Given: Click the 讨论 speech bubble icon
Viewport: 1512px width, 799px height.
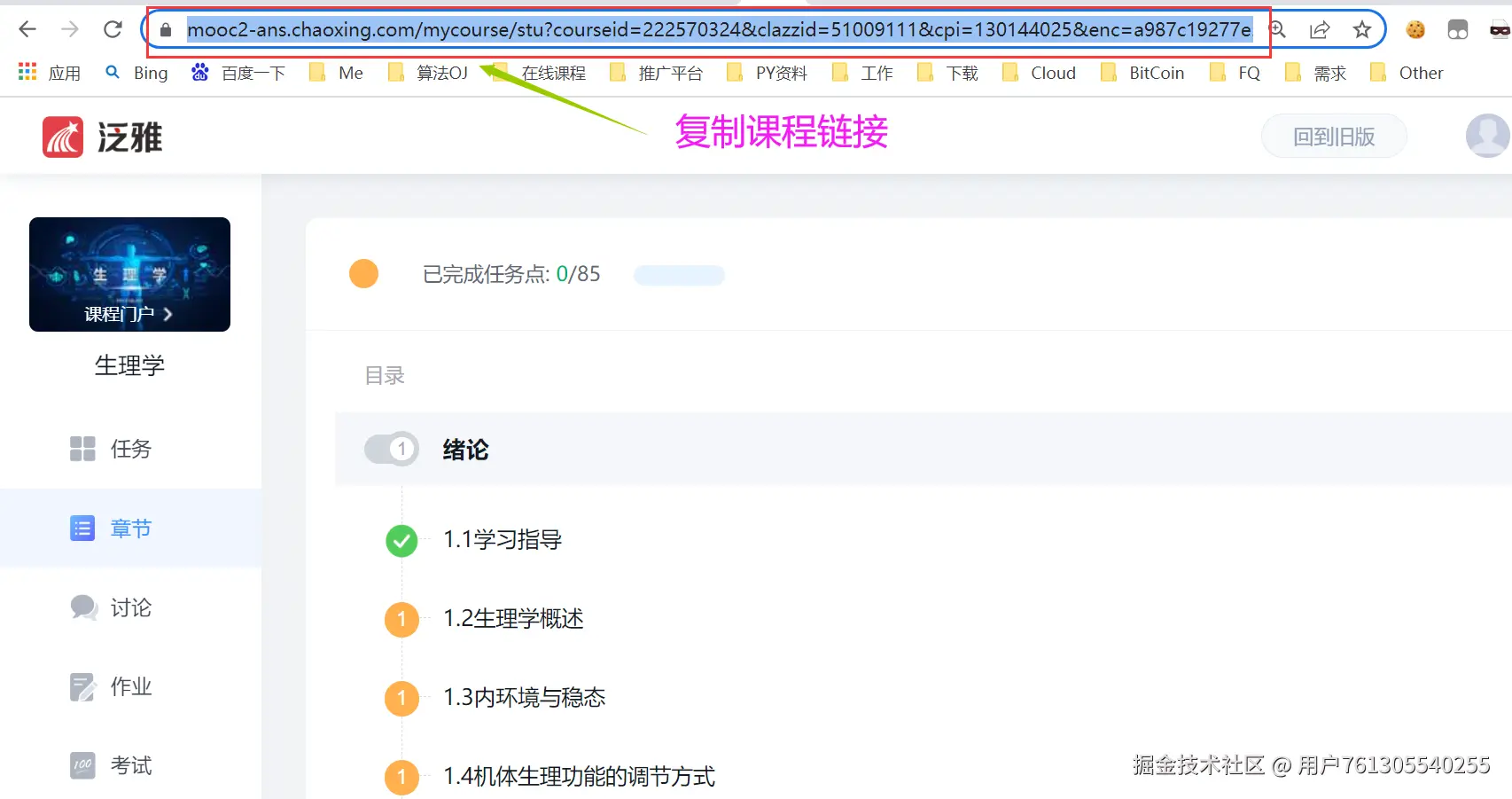Looking at the screenshot, I should (x=83, y=607).
